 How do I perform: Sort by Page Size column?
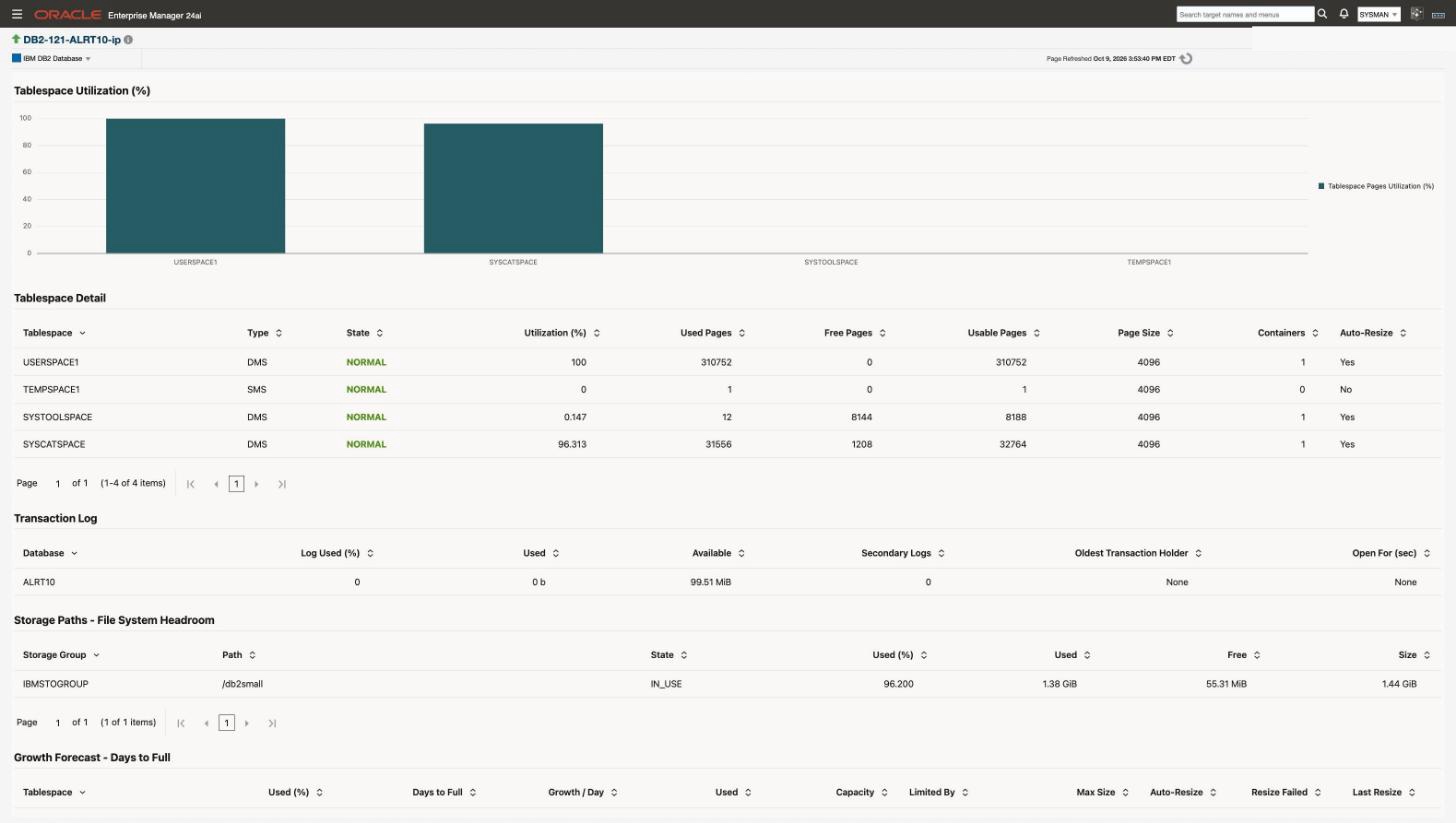(1170, 333)
